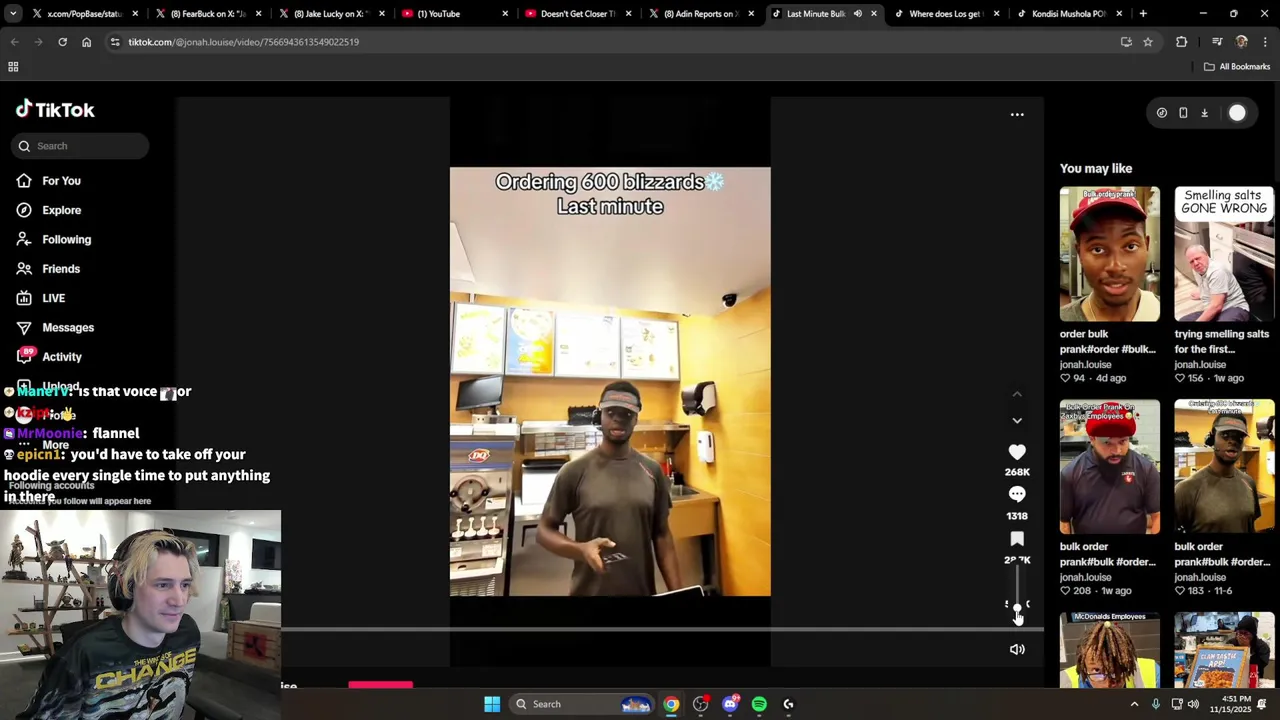Open Discord from the taskbar
Viewport: 1280px width, 720px height.
(730, 704)
